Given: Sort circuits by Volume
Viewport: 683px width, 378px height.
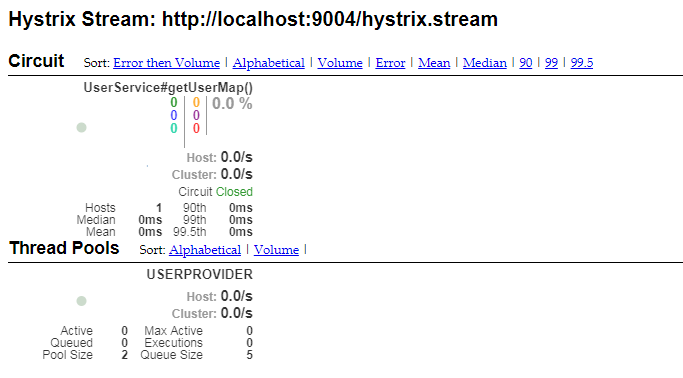Looking at the screenshot, I should coord(340,63).
